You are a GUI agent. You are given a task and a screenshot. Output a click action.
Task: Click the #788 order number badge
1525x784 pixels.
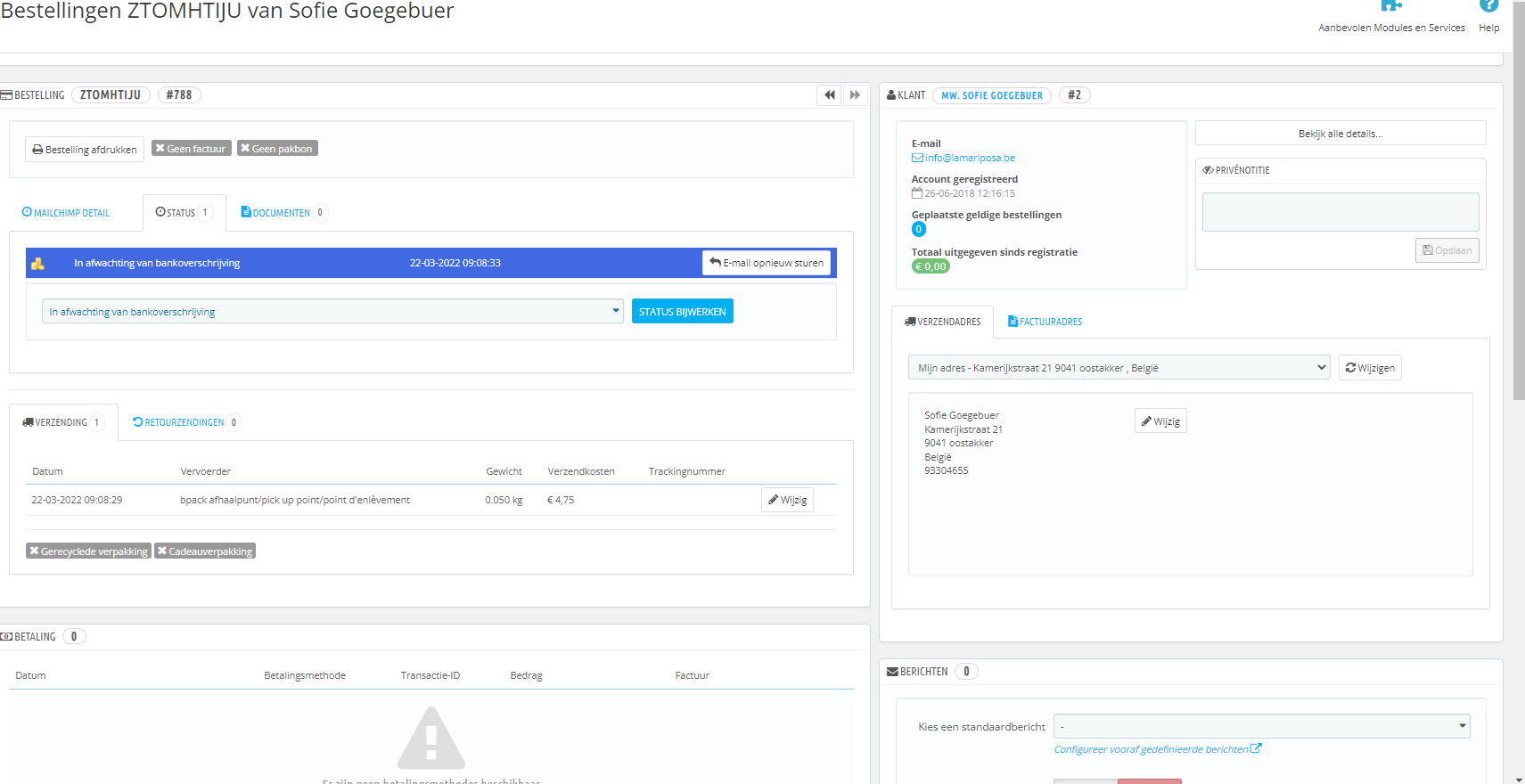[x=179, y=95]
